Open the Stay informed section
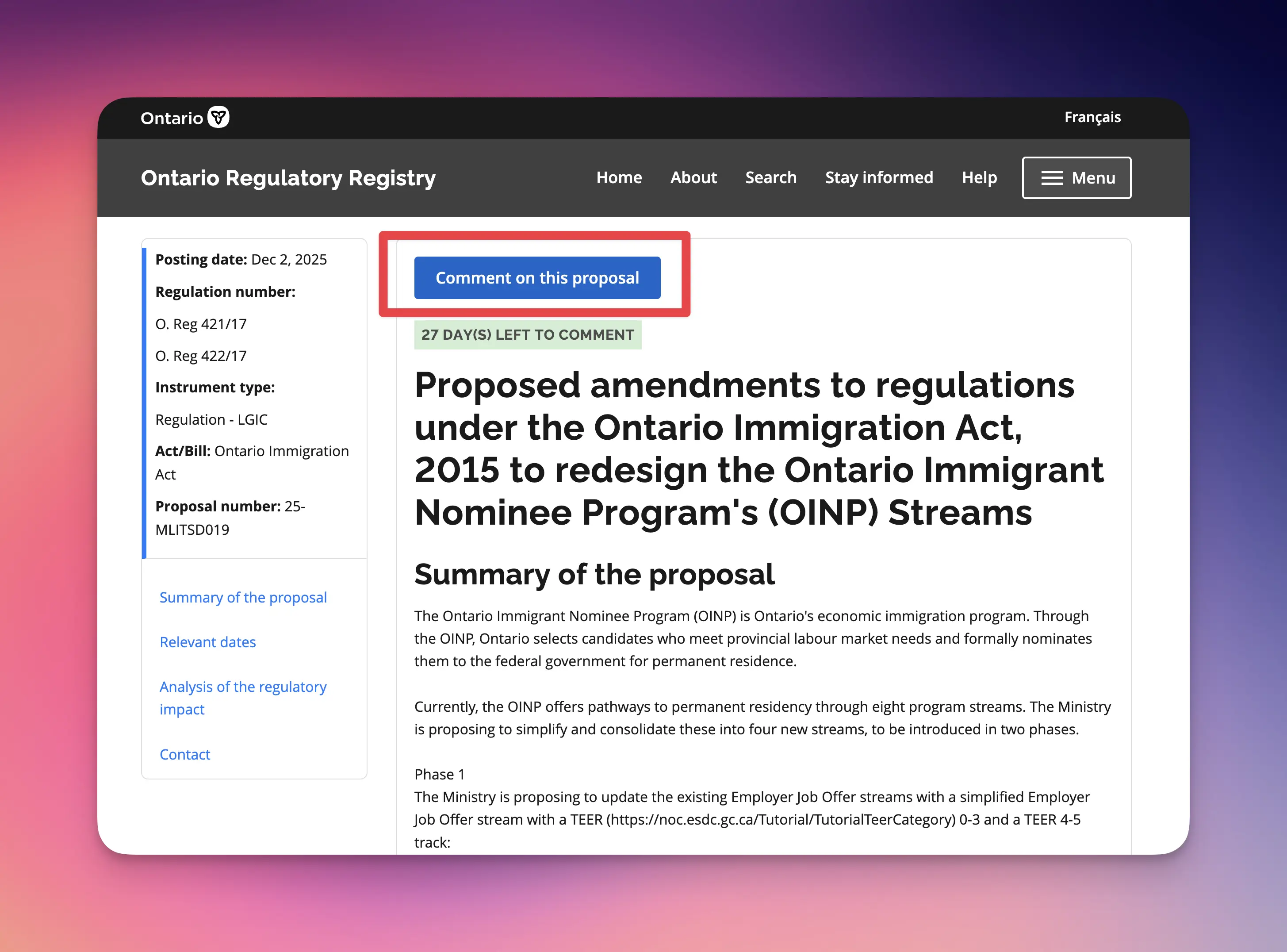 click(x=878, y=177)
